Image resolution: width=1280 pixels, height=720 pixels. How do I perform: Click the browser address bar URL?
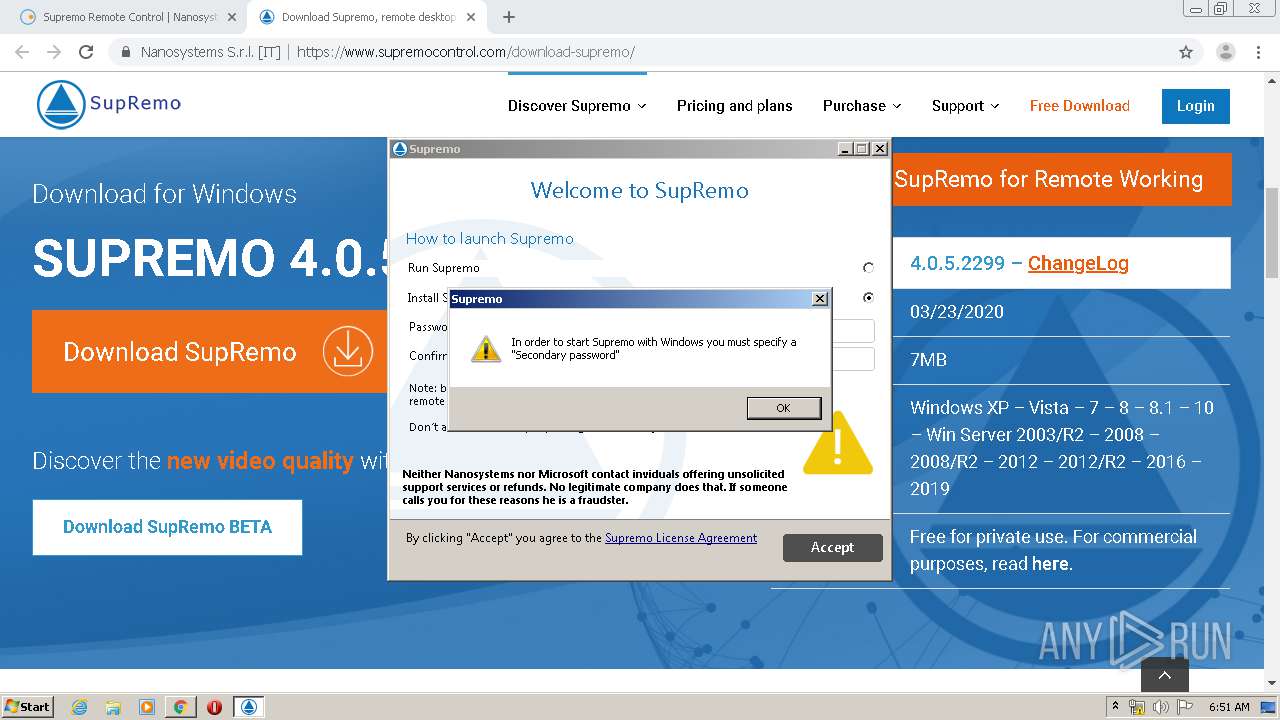(x=466, y=52)
